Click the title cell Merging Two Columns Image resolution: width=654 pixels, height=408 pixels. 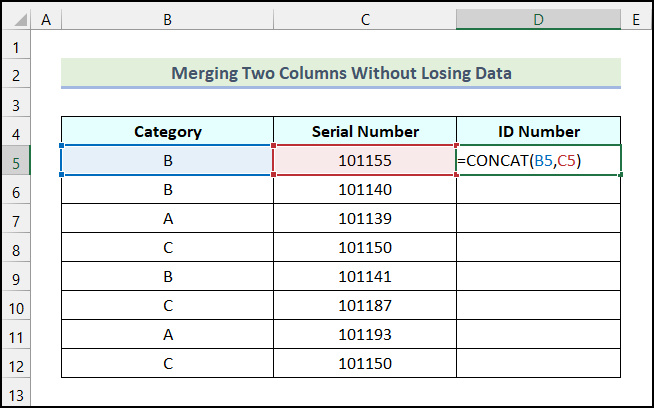(341, 73)
